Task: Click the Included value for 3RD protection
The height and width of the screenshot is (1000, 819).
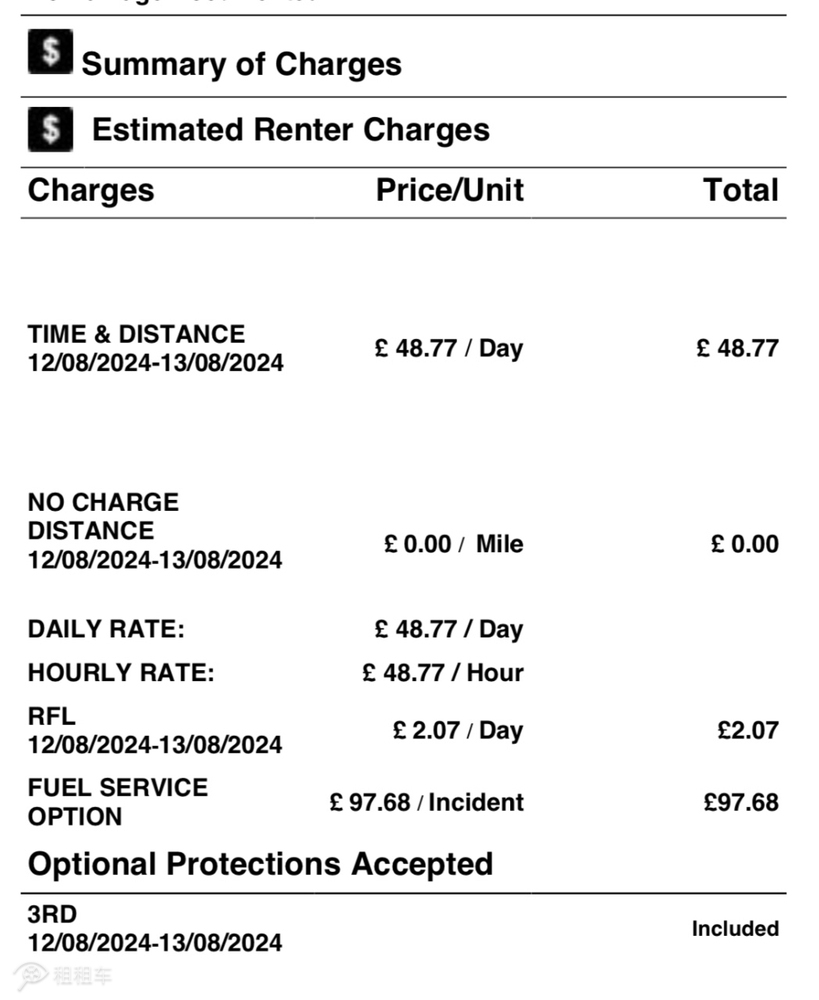Action: (x=735, y=929)
